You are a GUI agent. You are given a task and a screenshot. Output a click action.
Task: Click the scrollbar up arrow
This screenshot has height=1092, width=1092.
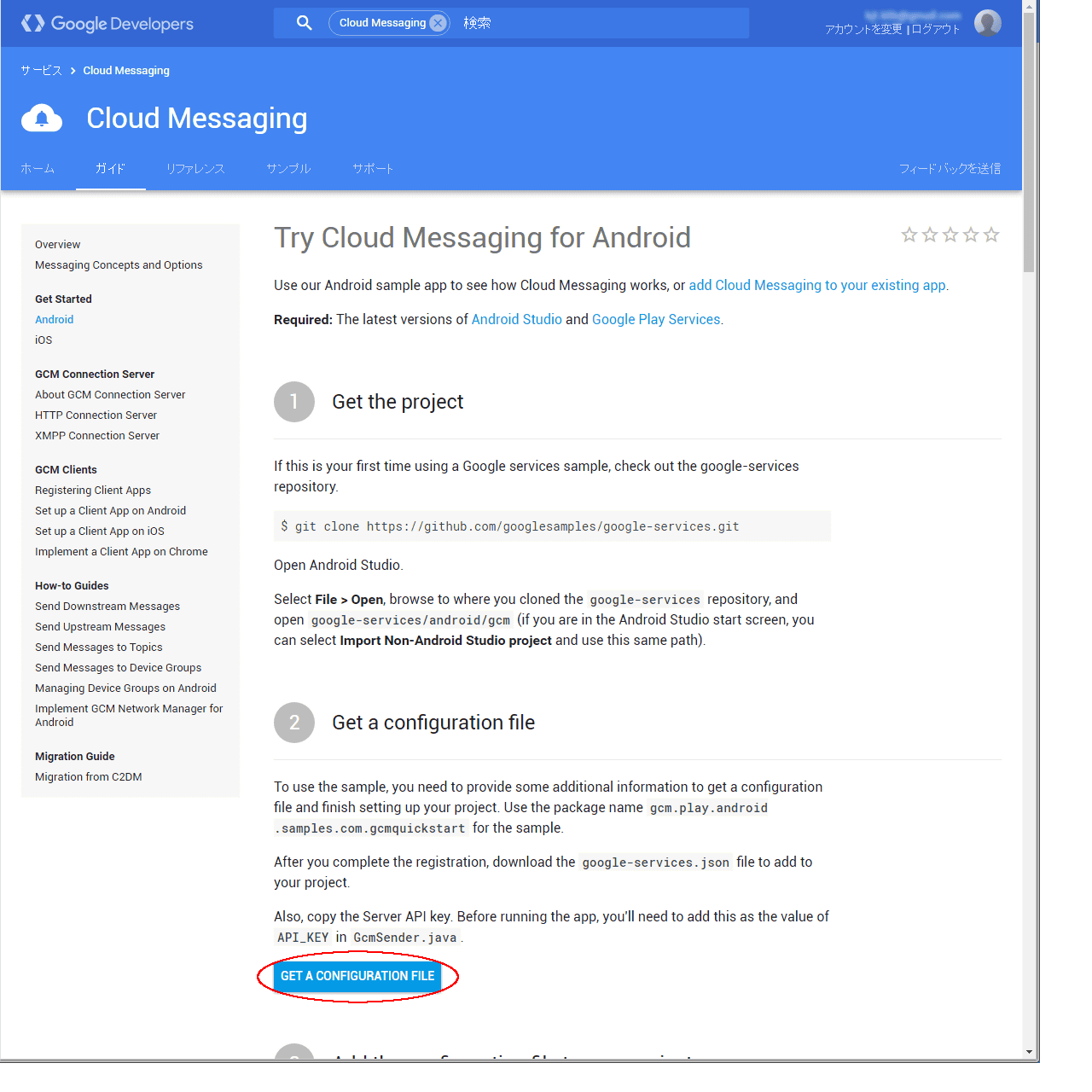(1030, 7)
